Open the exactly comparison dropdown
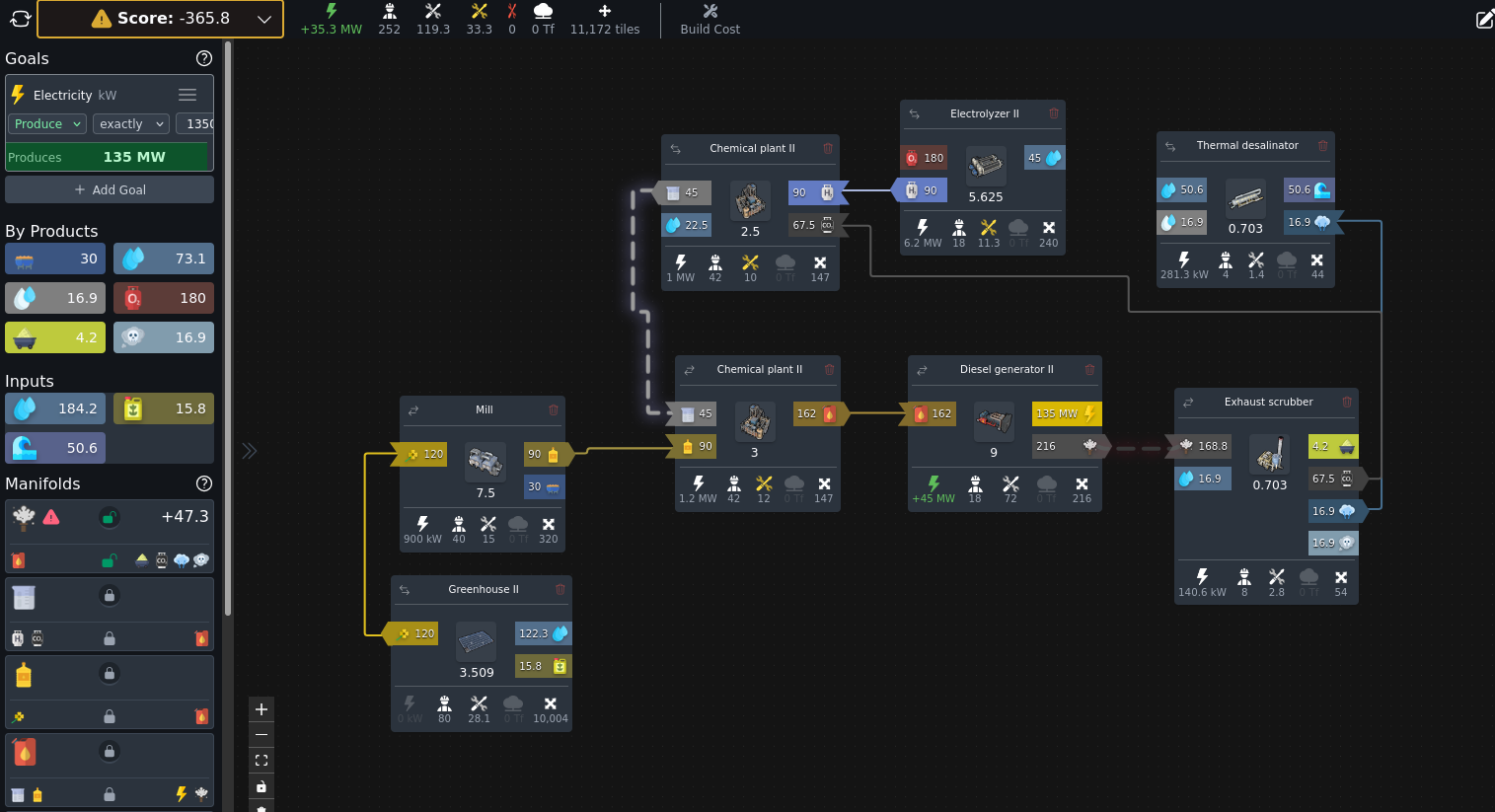This screenshot has height=812, width=1495. tap(131, 123)
